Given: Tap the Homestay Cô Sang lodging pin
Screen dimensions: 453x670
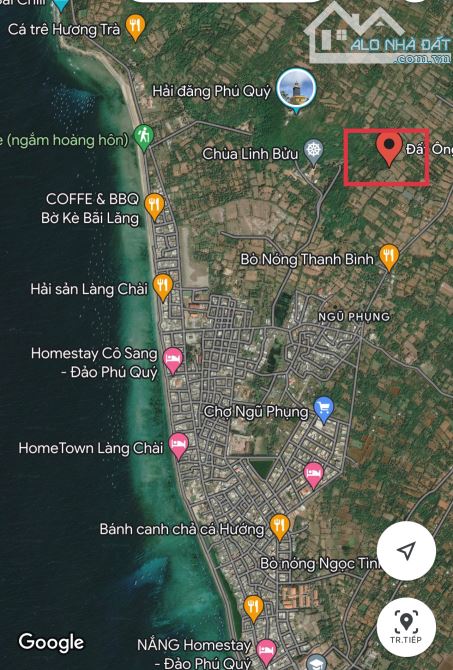Looking at the screenshot, I should [x=173, y=360].
